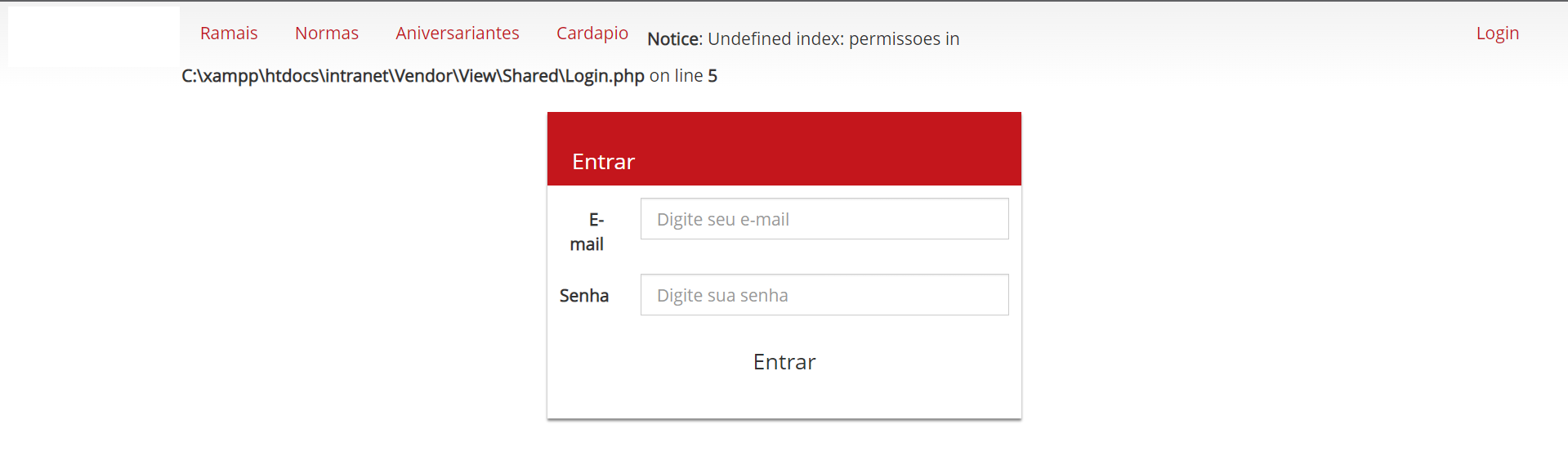Focus the 'Digite seu e-mail' field

(824, 219)
